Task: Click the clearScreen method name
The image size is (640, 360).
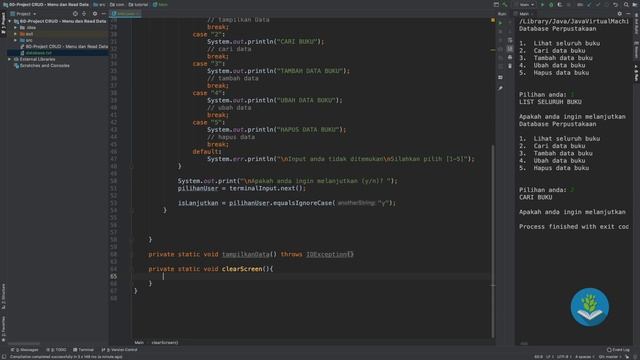Action: point(242,269)
